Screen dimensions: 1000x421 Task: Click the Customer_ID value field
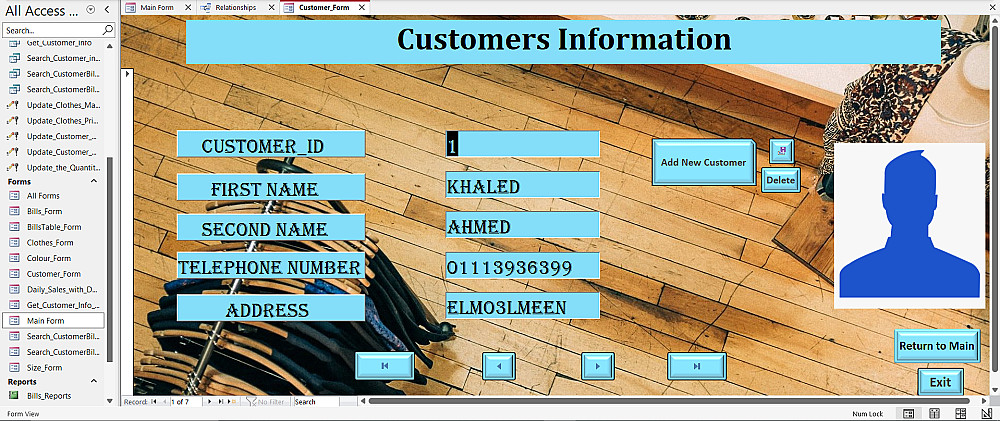click(x=522, y=144)
